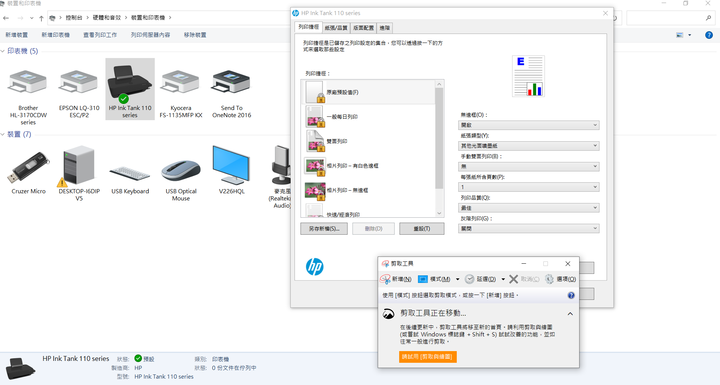
Task: Go back with the Explorer back arrow
Action: [x=6, y=18]
